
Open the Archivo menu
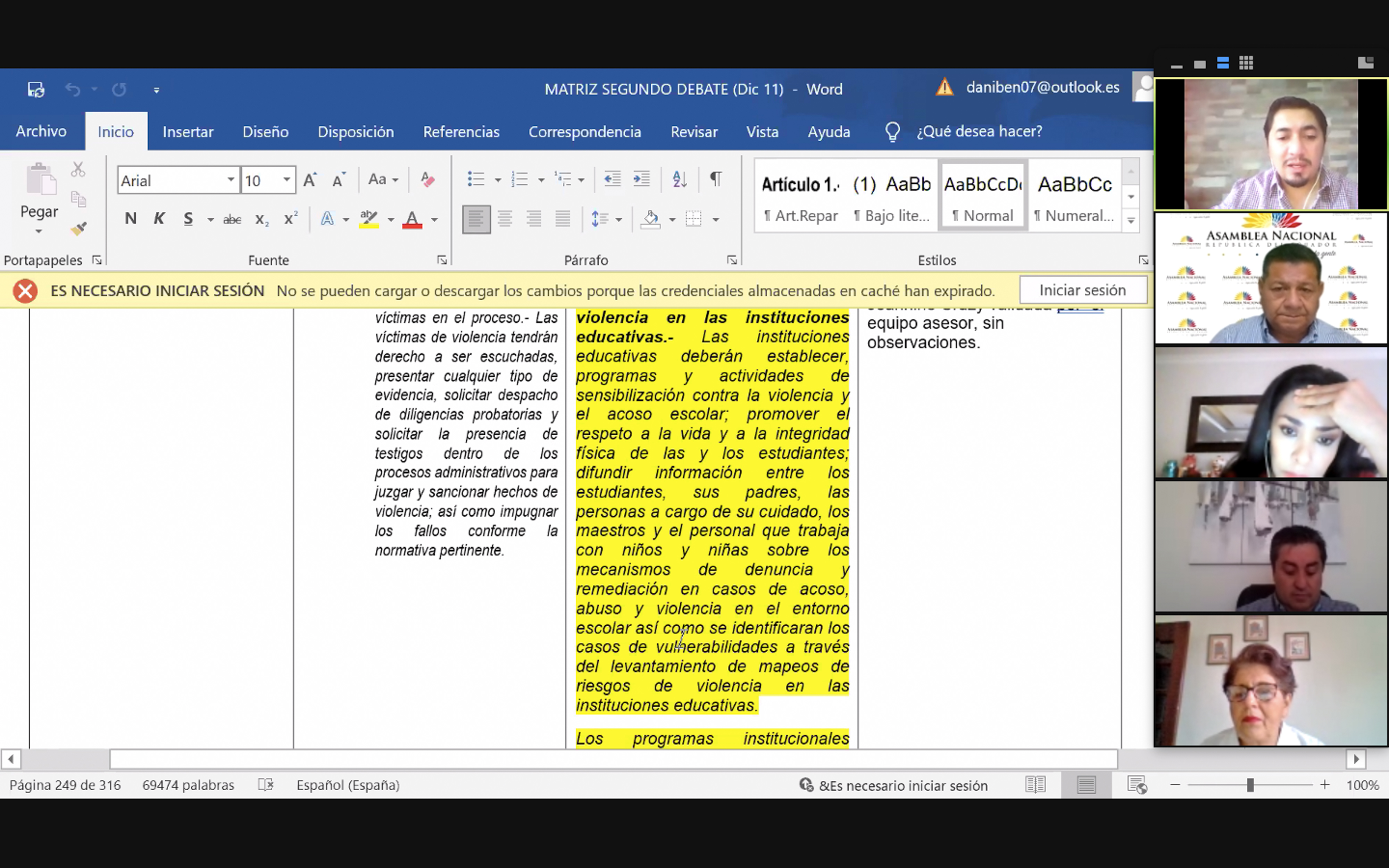tap(41, 132)
